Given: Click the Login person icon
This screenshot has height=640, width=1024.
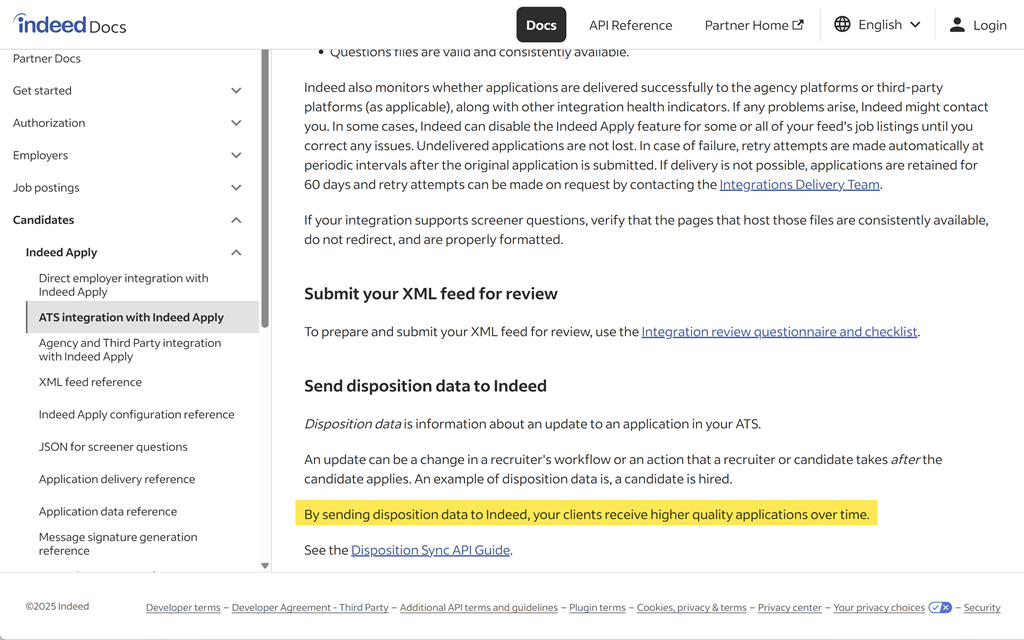Looking at the screenshot, I should pyautogui.click(x=957, y=25).
